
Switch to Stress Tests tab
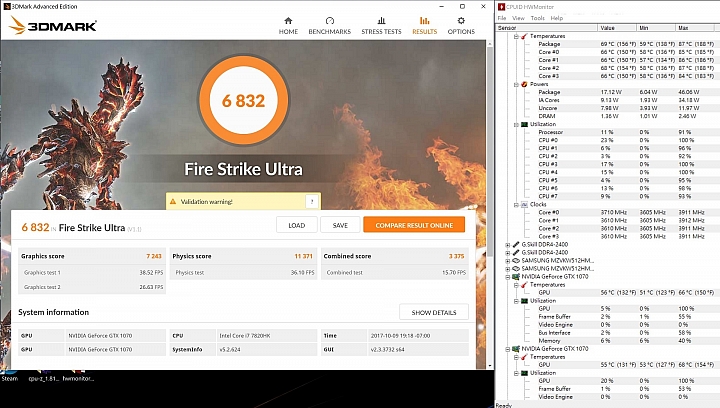click(x=381, y=26)
